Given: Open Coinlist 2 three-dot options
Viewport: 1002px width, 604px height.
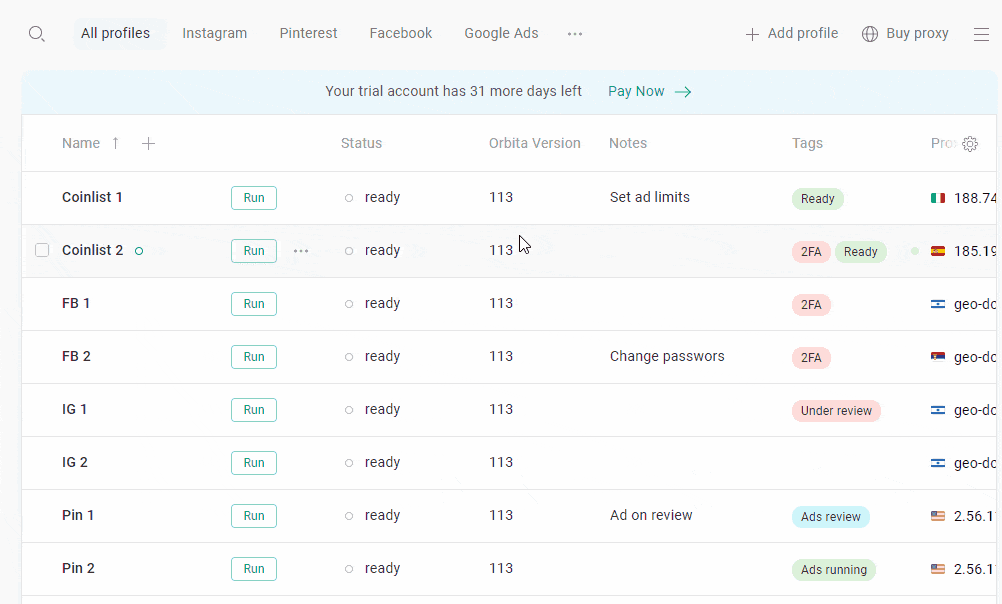Looking at the screenshot, I should point(301,251).
